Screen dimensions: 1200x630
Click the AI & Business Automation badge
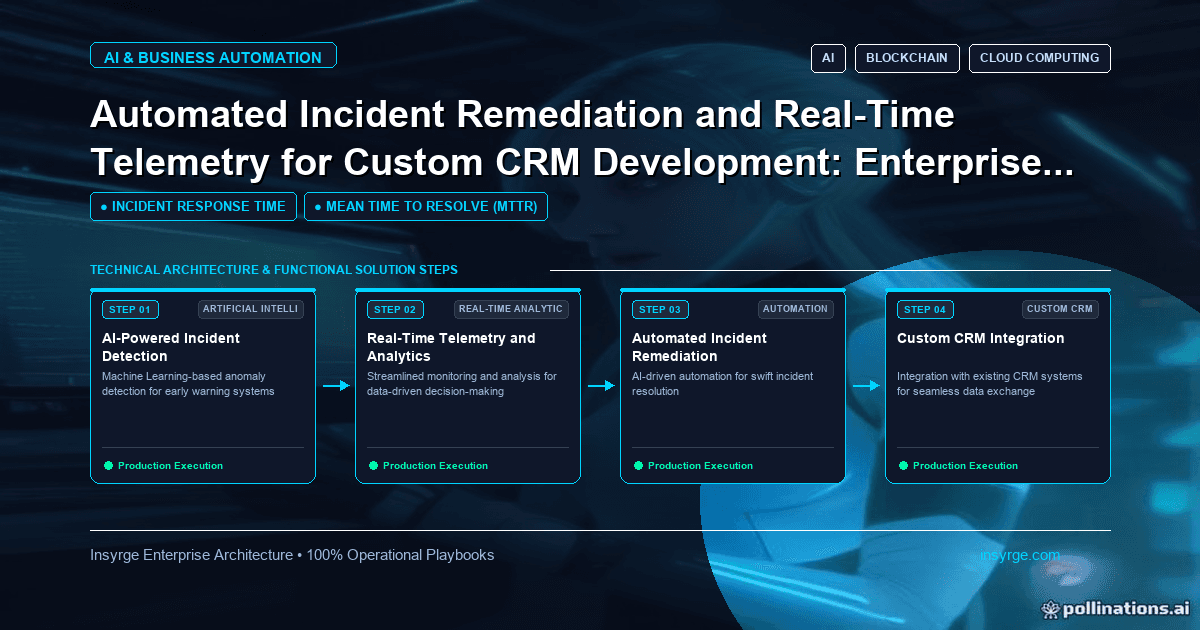pyautogui.click(x=213, y=57)
